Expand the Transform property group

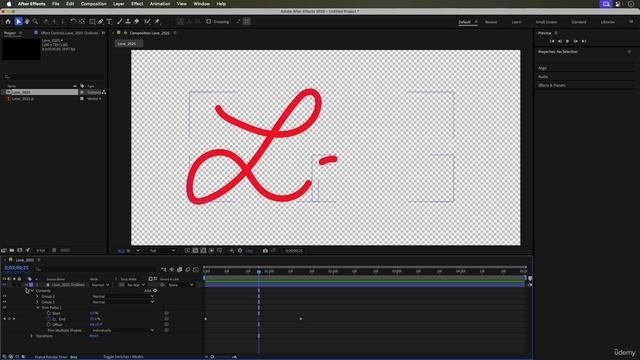point(32,336)
